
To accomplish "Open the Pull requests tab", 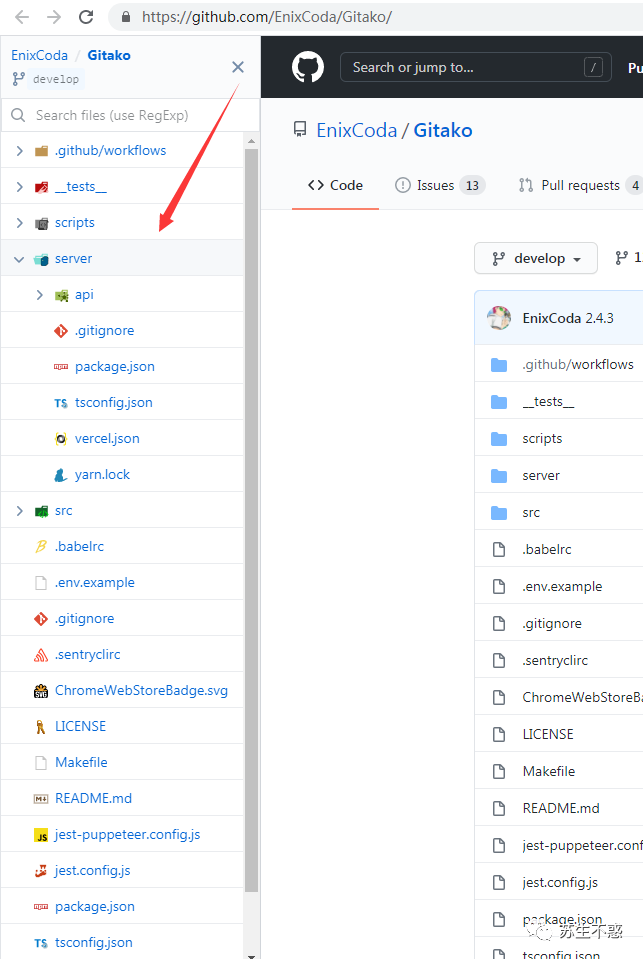I will tap(580, 185).
